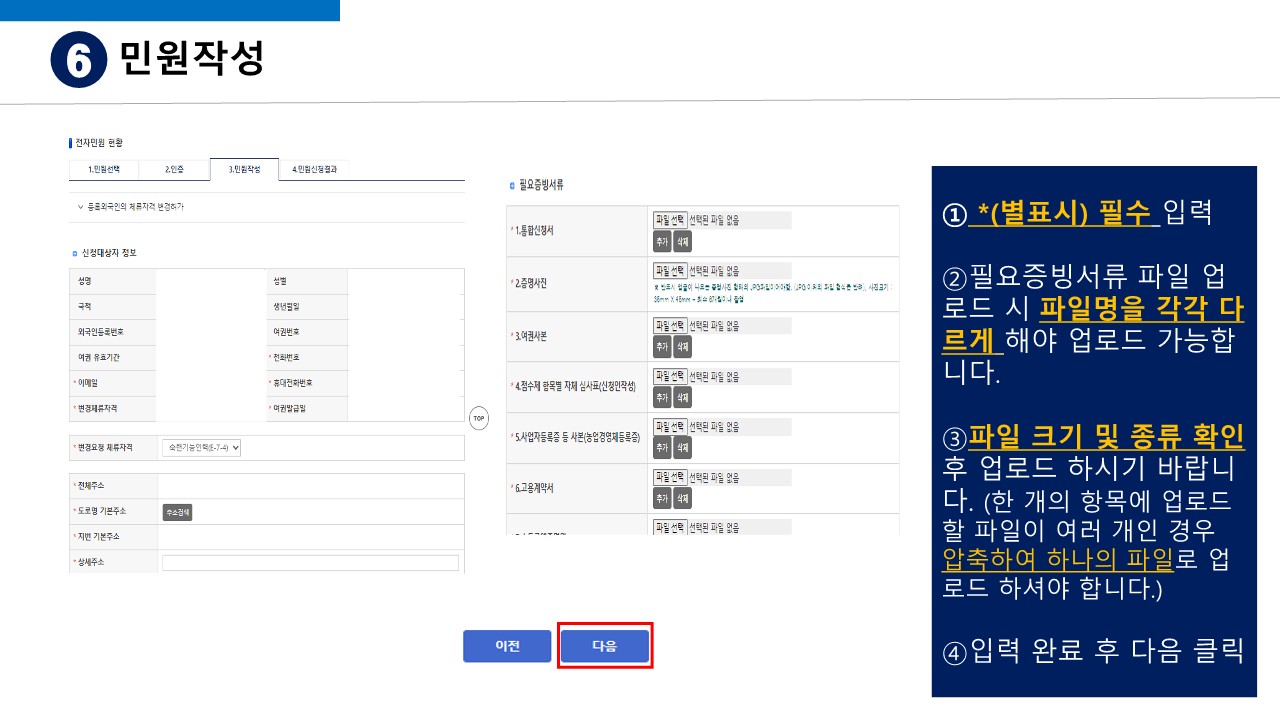Click 삭제 button for 6.고용계약서
This screenshot has width=1280, height=720.
[682, 498]
